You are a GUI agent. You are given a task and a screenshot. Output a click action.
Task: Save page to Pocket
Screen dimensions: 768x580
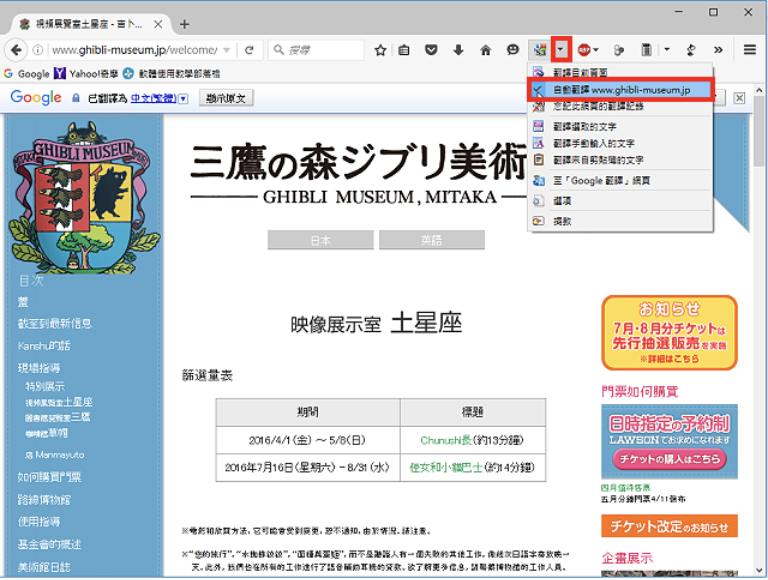click(431, 50)
